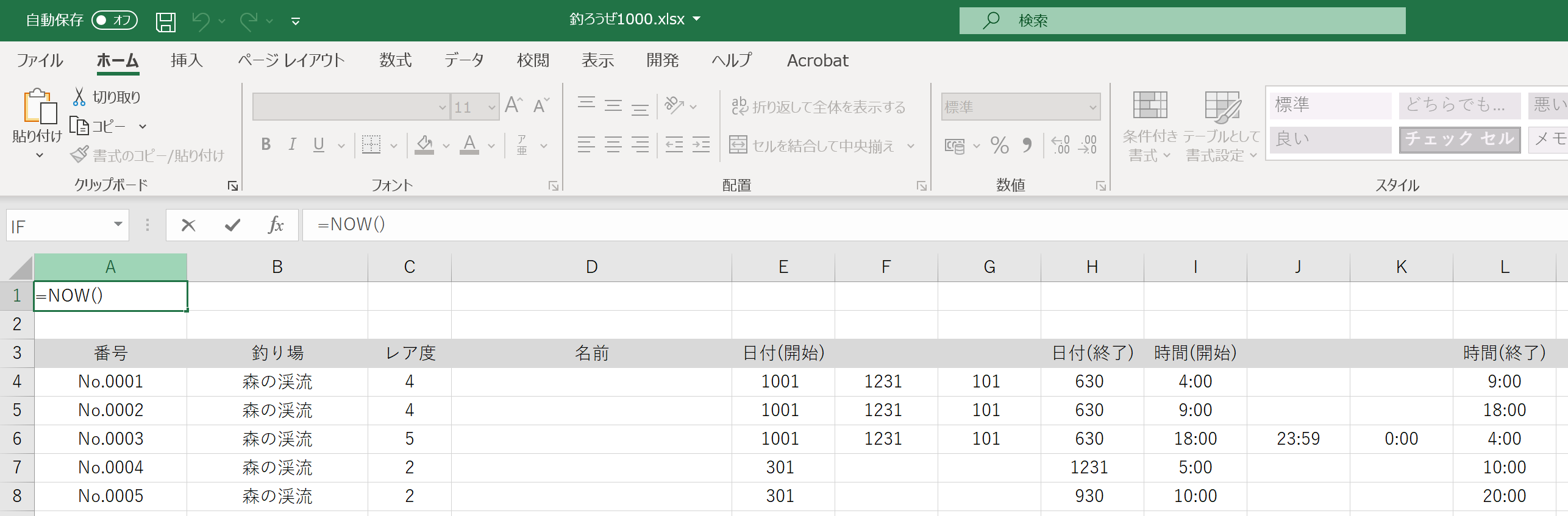Click the Format Painter brush icon
Screen dimensions: 1568x516
(x=79, y=155)
